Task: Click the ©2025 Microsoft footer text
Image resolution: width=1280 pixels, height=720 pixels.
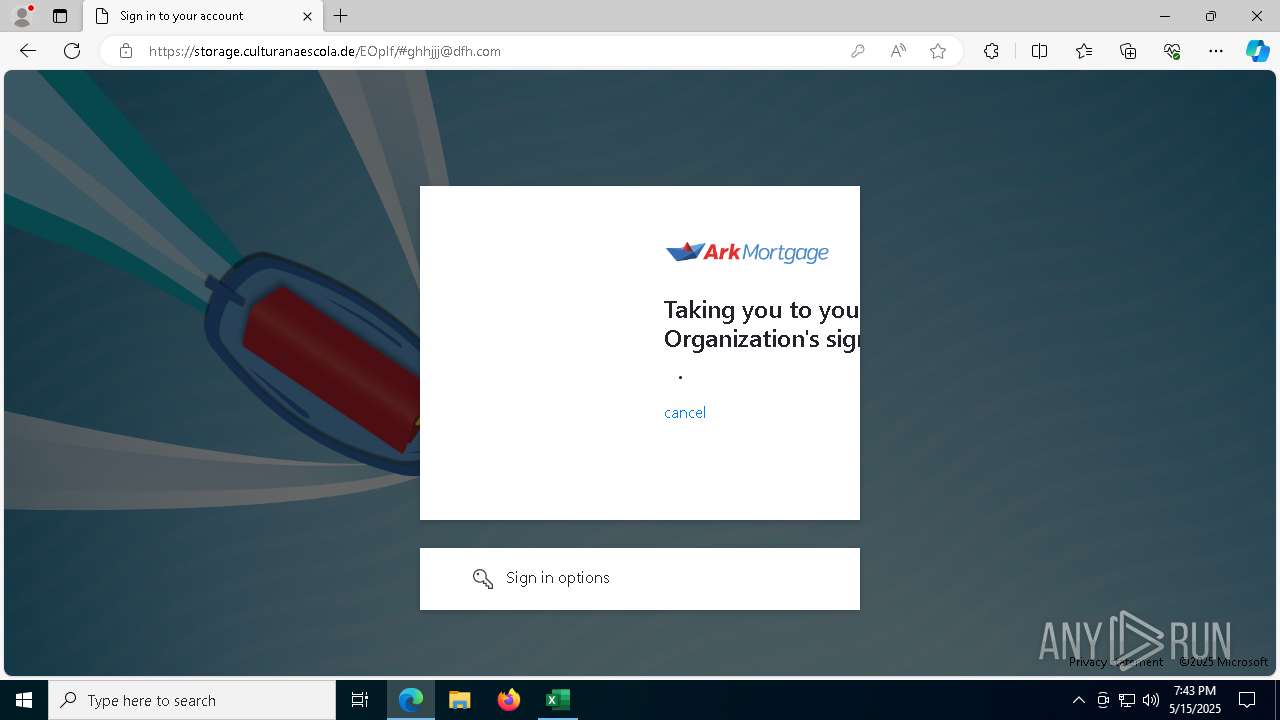Action: click(x=1223, y=662)
